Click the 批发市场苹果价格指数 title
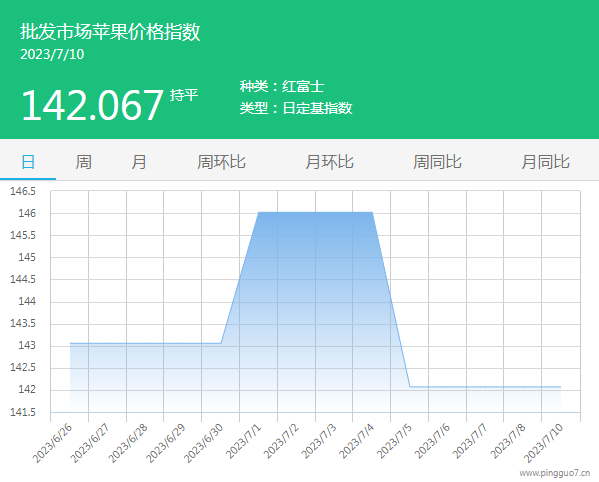The image size is (599, 482). coord(110,32)
